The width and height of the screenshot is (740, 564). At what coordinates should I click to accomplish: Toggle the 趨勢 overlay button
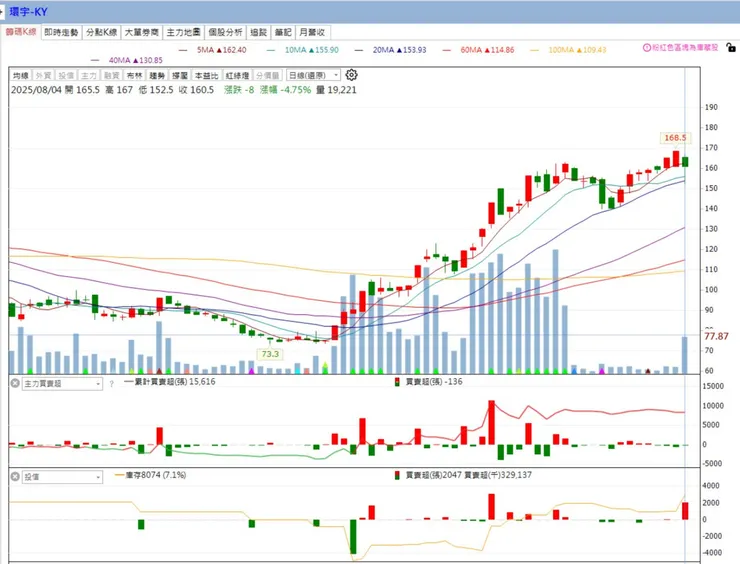157,76
